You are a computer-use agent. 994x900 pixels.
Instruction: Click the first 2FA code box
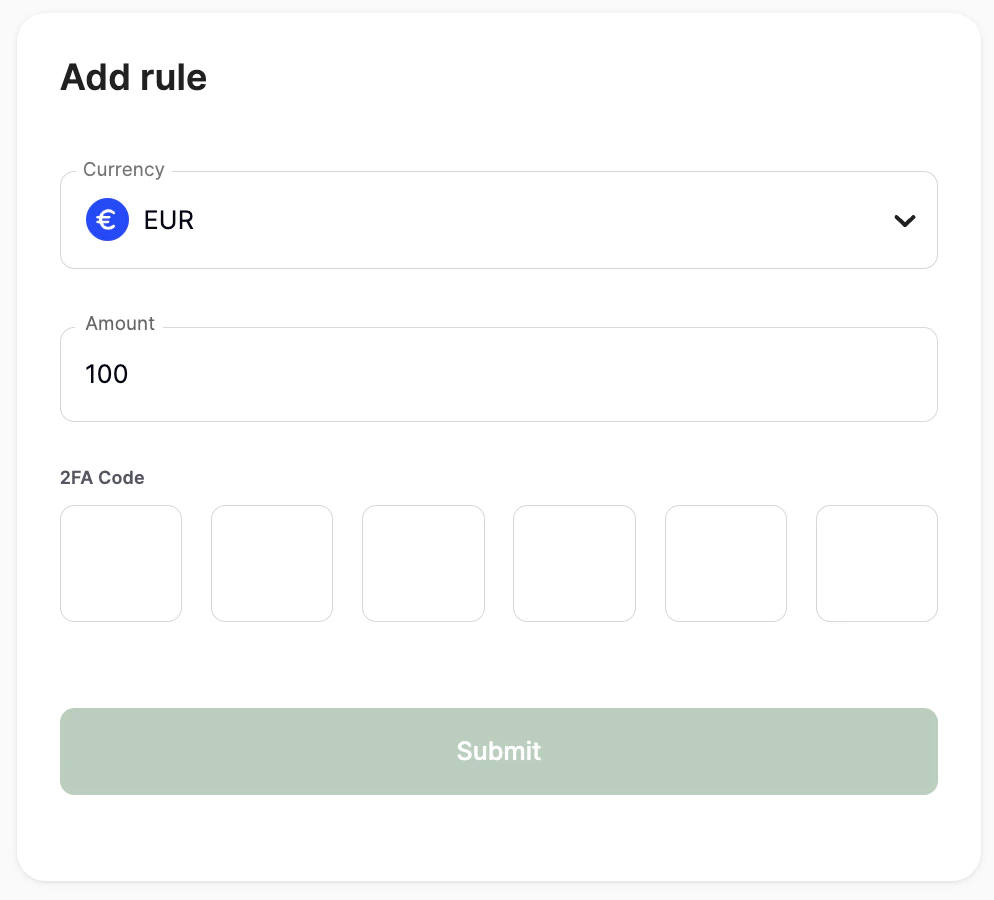point(121,563)
